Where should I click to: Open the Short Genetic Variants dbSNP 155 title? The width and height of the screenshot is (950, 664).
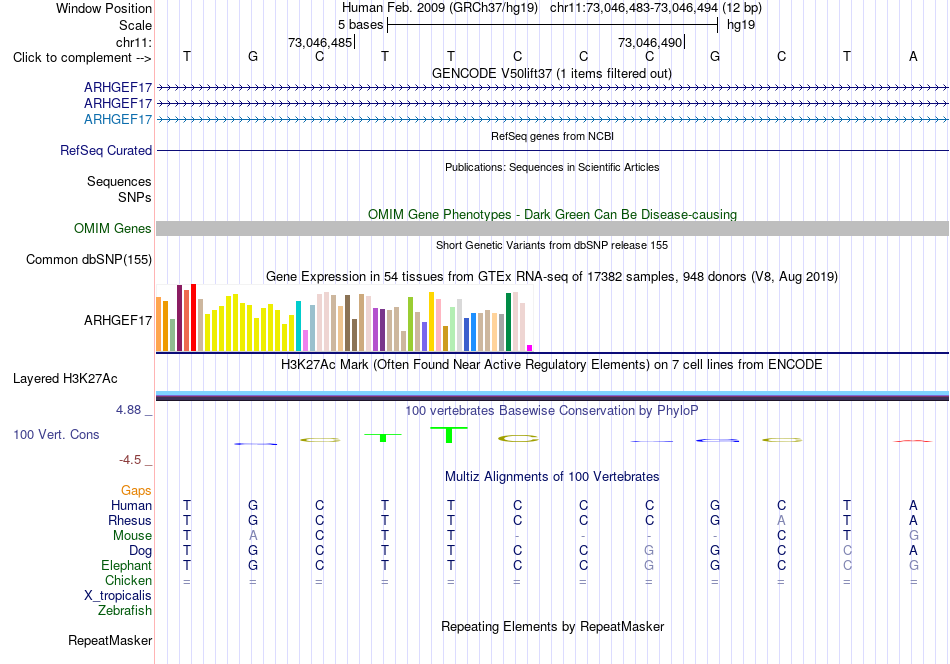552,245
